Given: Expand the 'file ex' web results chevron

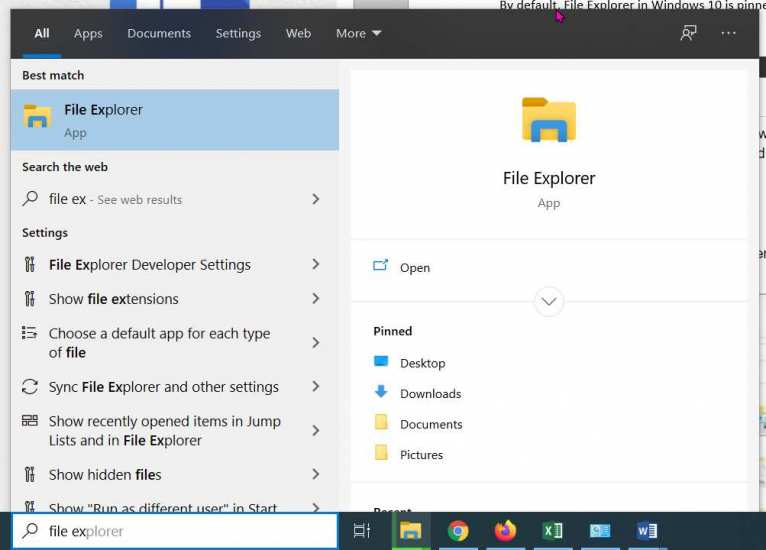Looking at the screenshot, I should [x=316, y=199].
